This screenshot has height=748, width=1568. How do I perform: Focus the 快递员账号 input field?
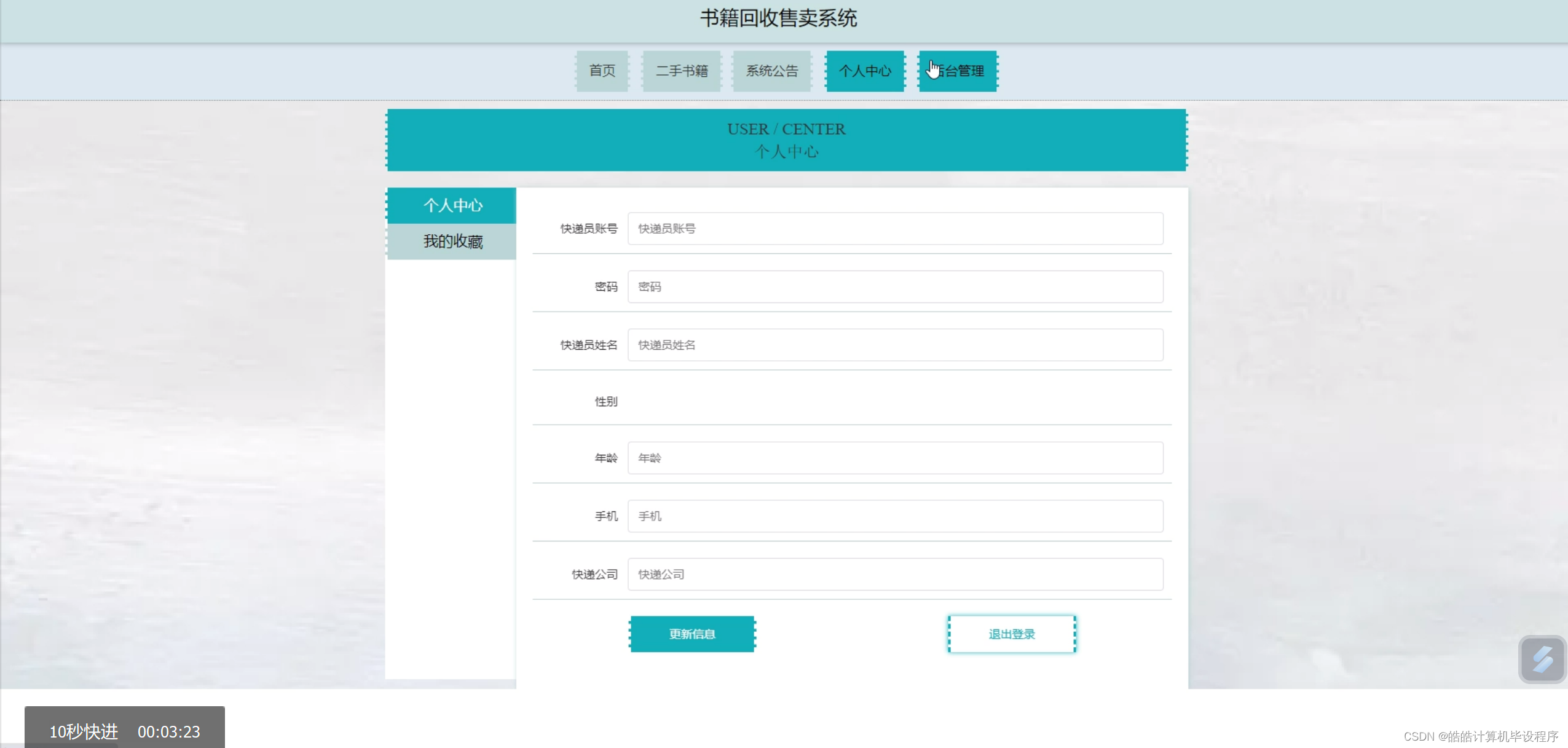click(895, 229)
